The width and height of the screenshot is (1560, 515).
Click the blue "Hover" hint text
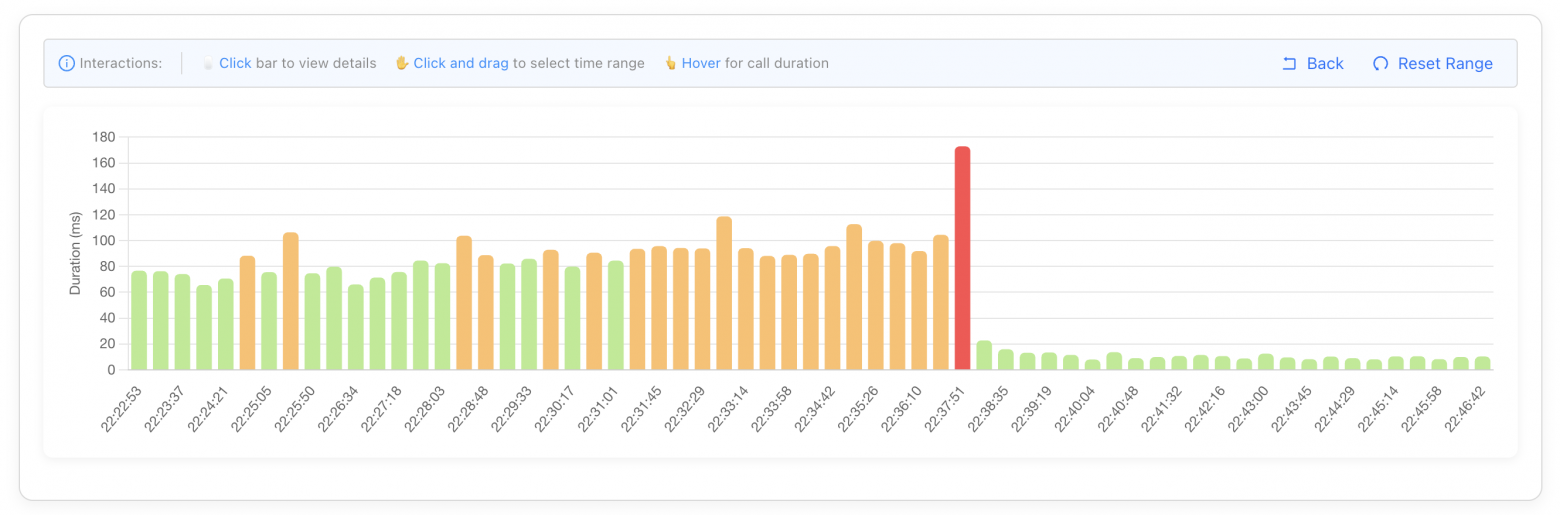701,63
